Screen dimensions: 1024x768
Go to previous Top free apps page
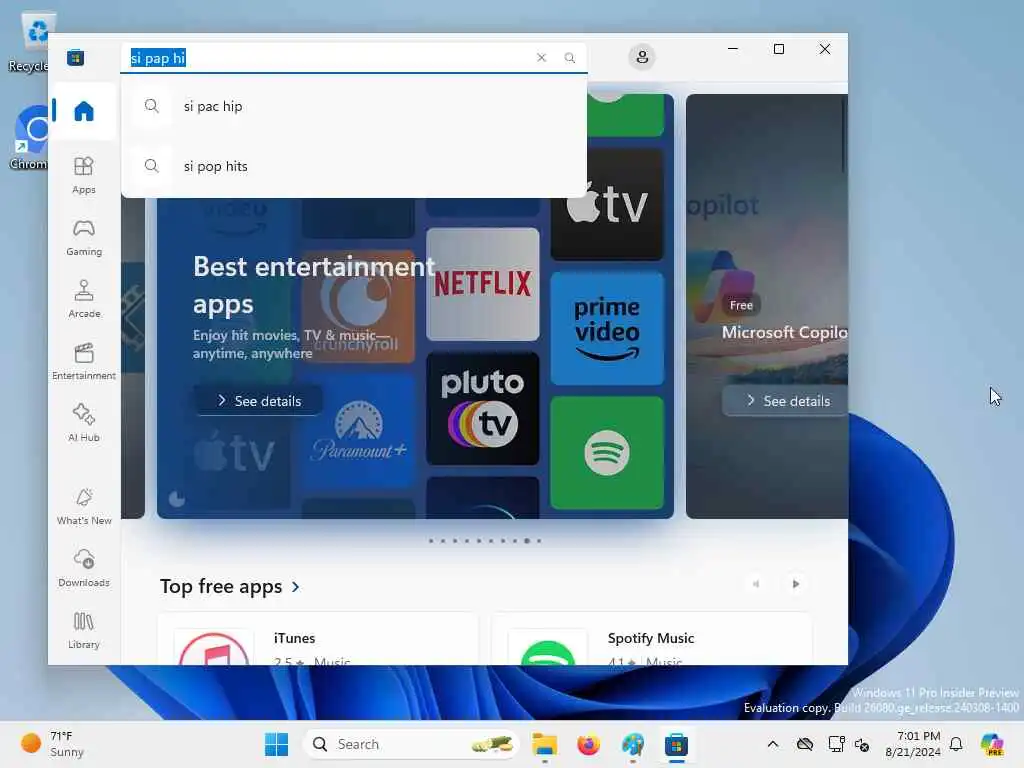point(756,584)
